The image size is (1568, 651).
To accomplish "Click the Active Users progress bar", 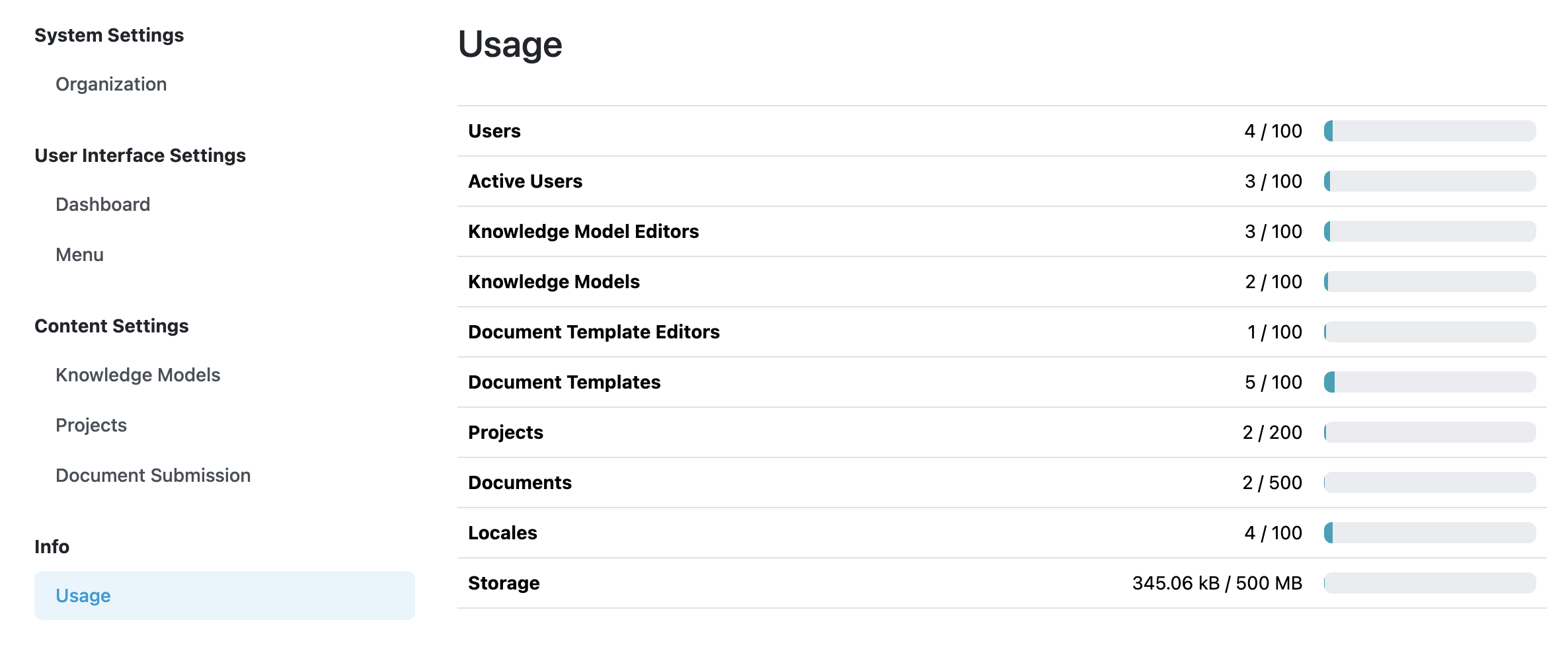I will point(1430,181).
